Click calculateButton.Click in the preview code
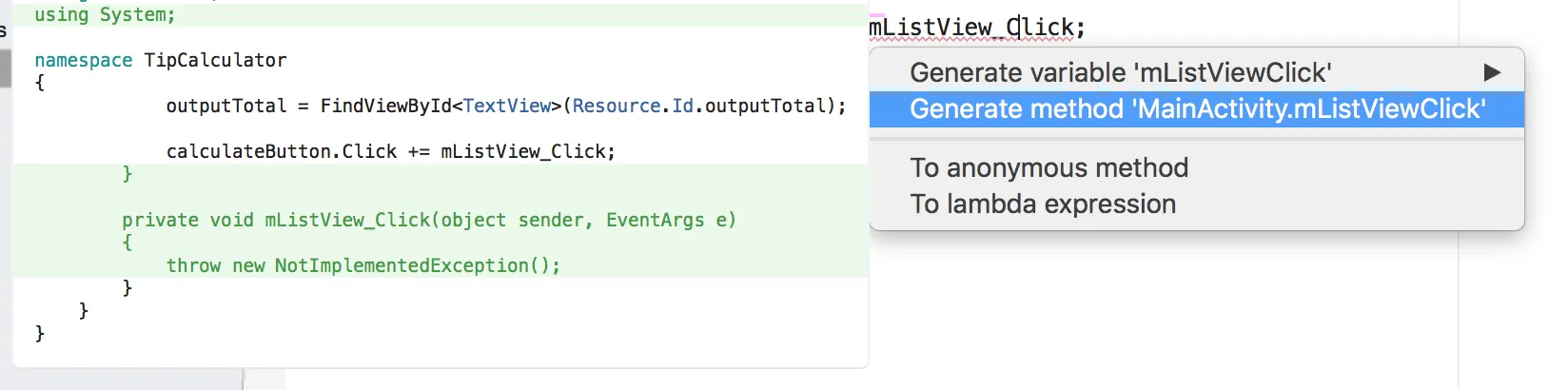Screen dimensions: 1568x390 point(281,151)
